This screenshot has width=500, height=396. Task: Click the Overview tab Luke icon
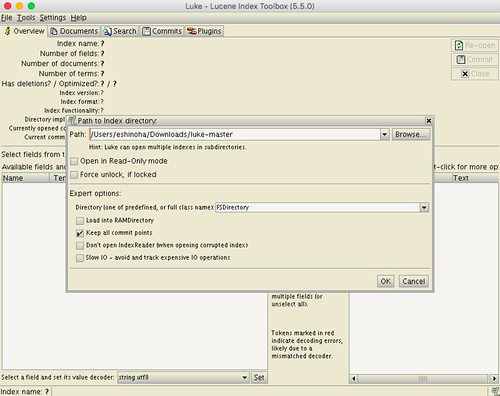[7, 31]
